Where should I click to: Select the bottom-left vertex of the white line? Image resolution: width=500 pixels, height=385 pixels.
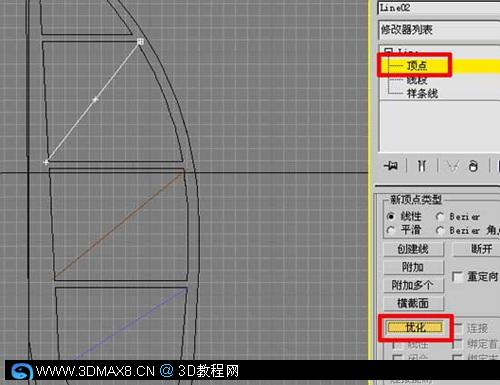[x=46, y=162]
